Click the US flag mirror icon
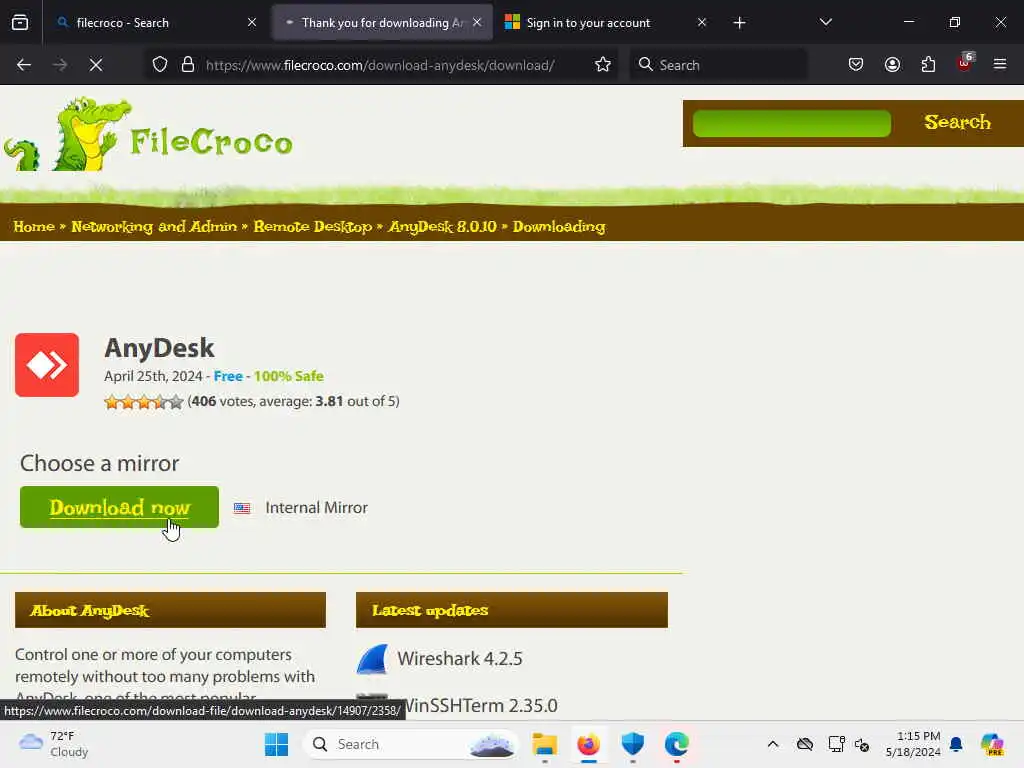The image size is (1024, 768). 242,508
